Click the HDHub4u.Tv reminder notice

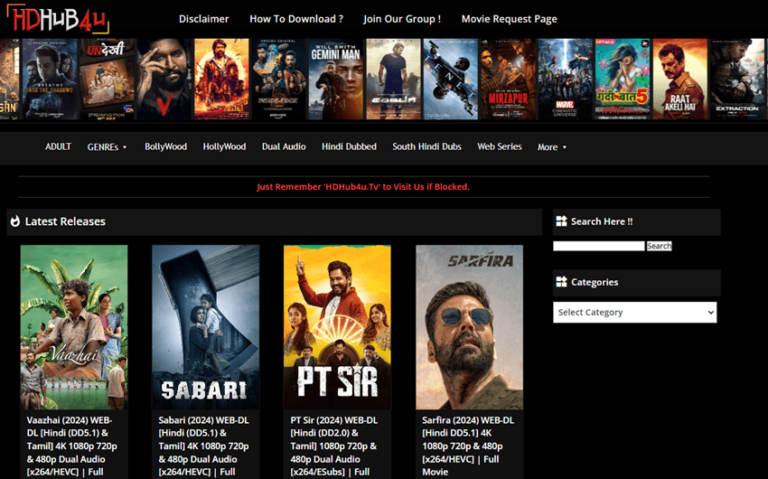(363, 187)
